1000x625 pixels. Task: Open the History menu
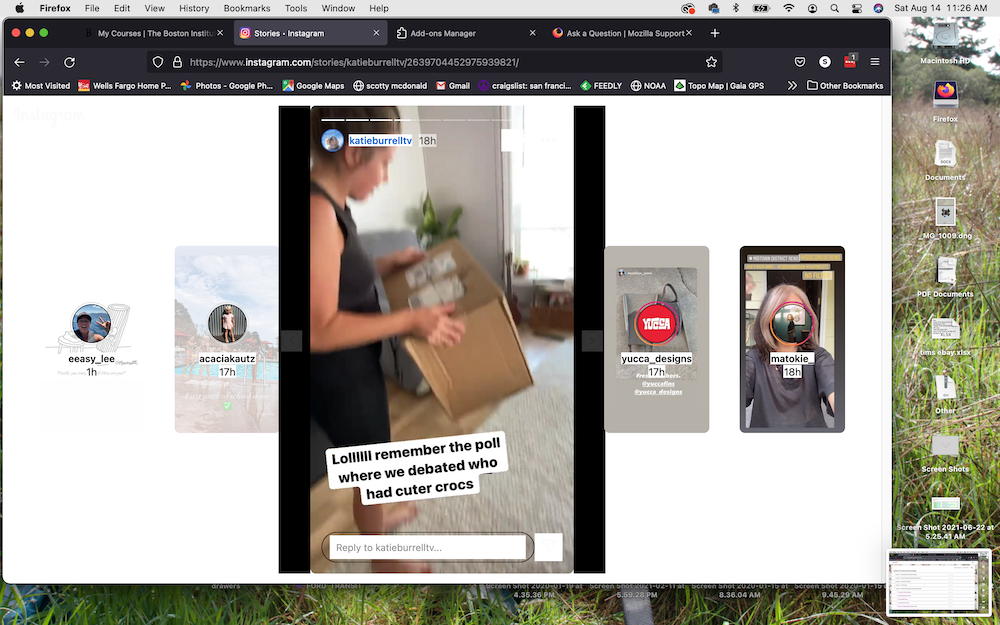[x=194, y=8]
